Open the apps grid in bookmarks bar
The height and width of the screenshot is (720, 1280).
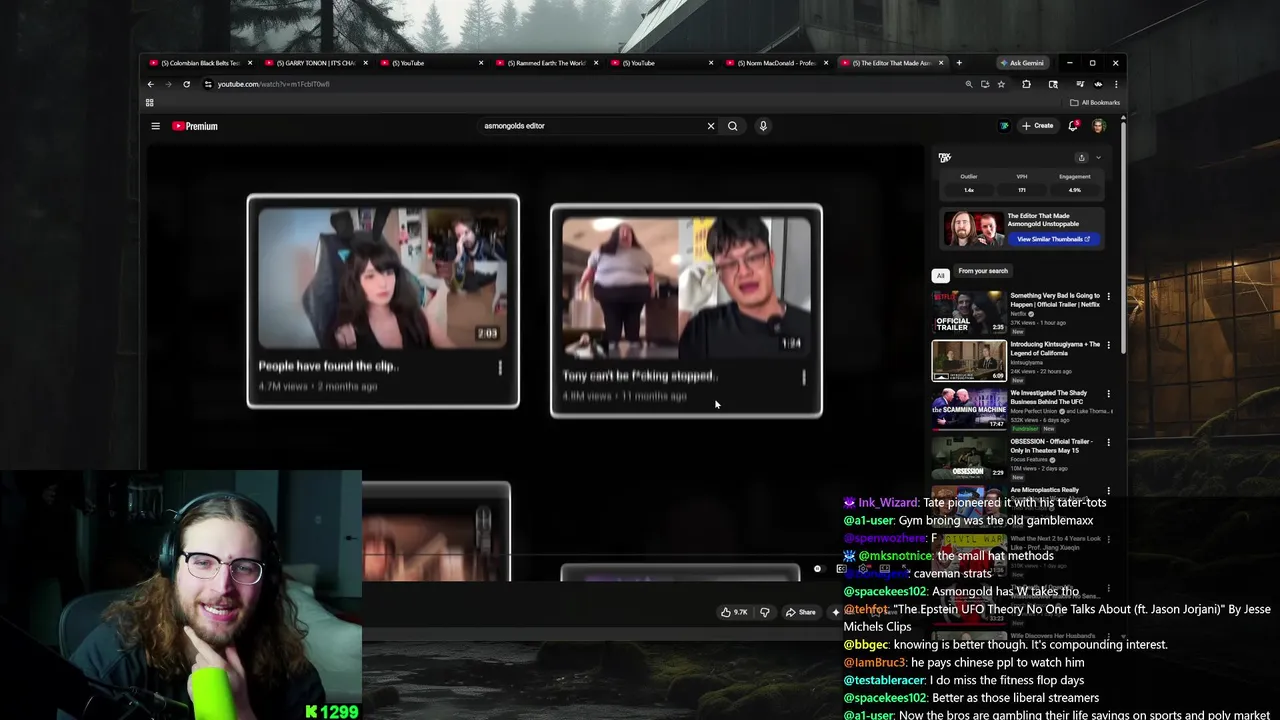click(x=150, y=102)
